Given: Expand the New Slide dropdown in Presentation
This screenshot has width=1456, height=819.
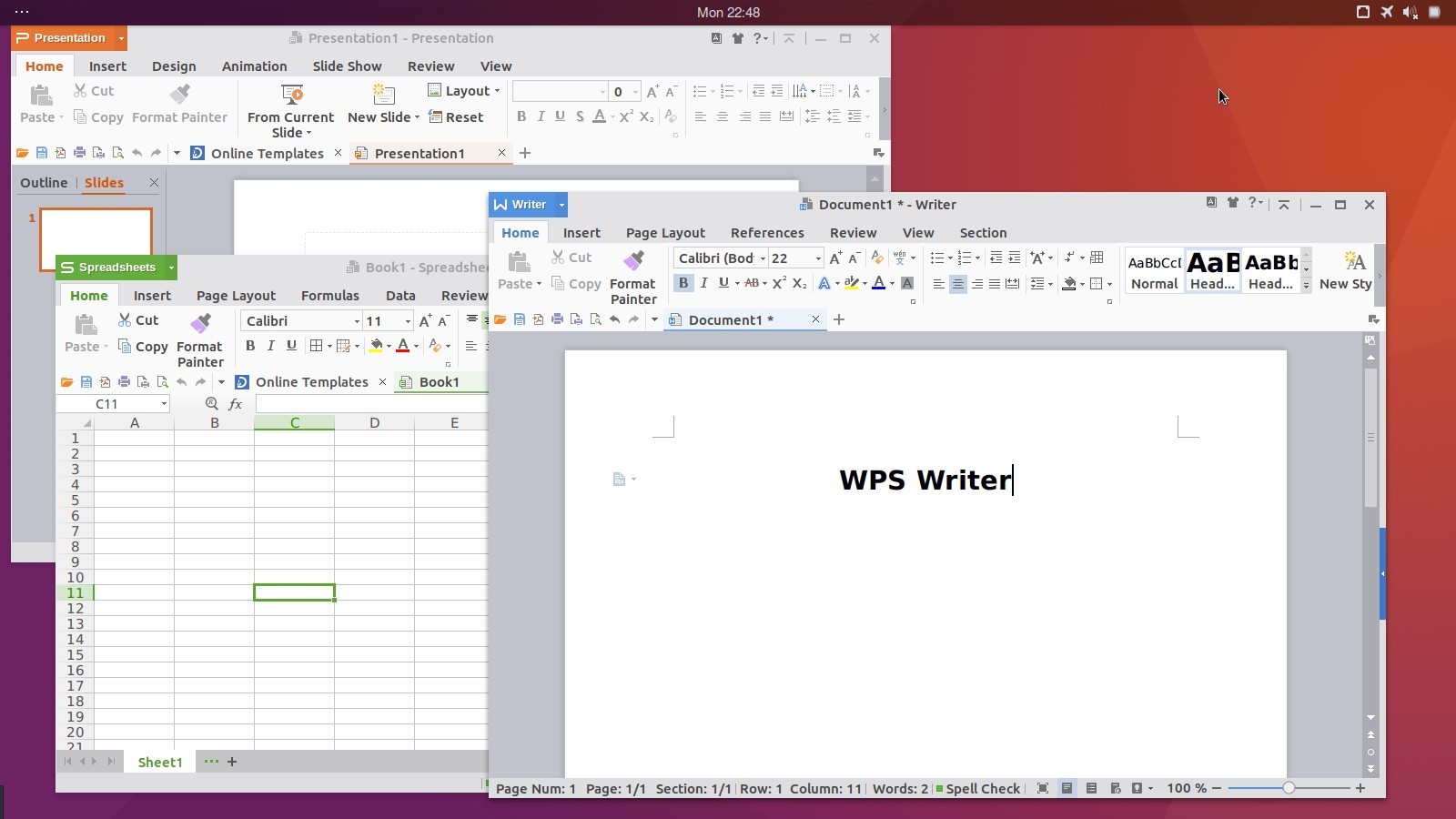Looking at the screenshot, I should pyautogui.click(x=417, y=116).
